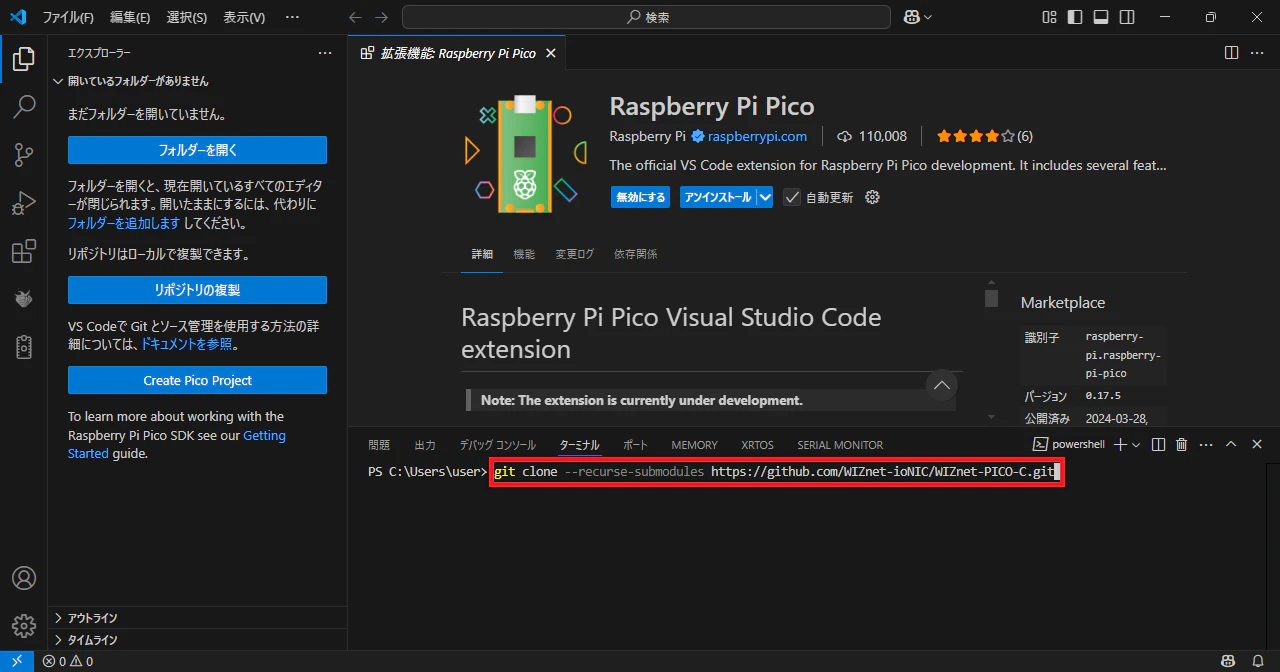Open extension settings gear icon

872,197
